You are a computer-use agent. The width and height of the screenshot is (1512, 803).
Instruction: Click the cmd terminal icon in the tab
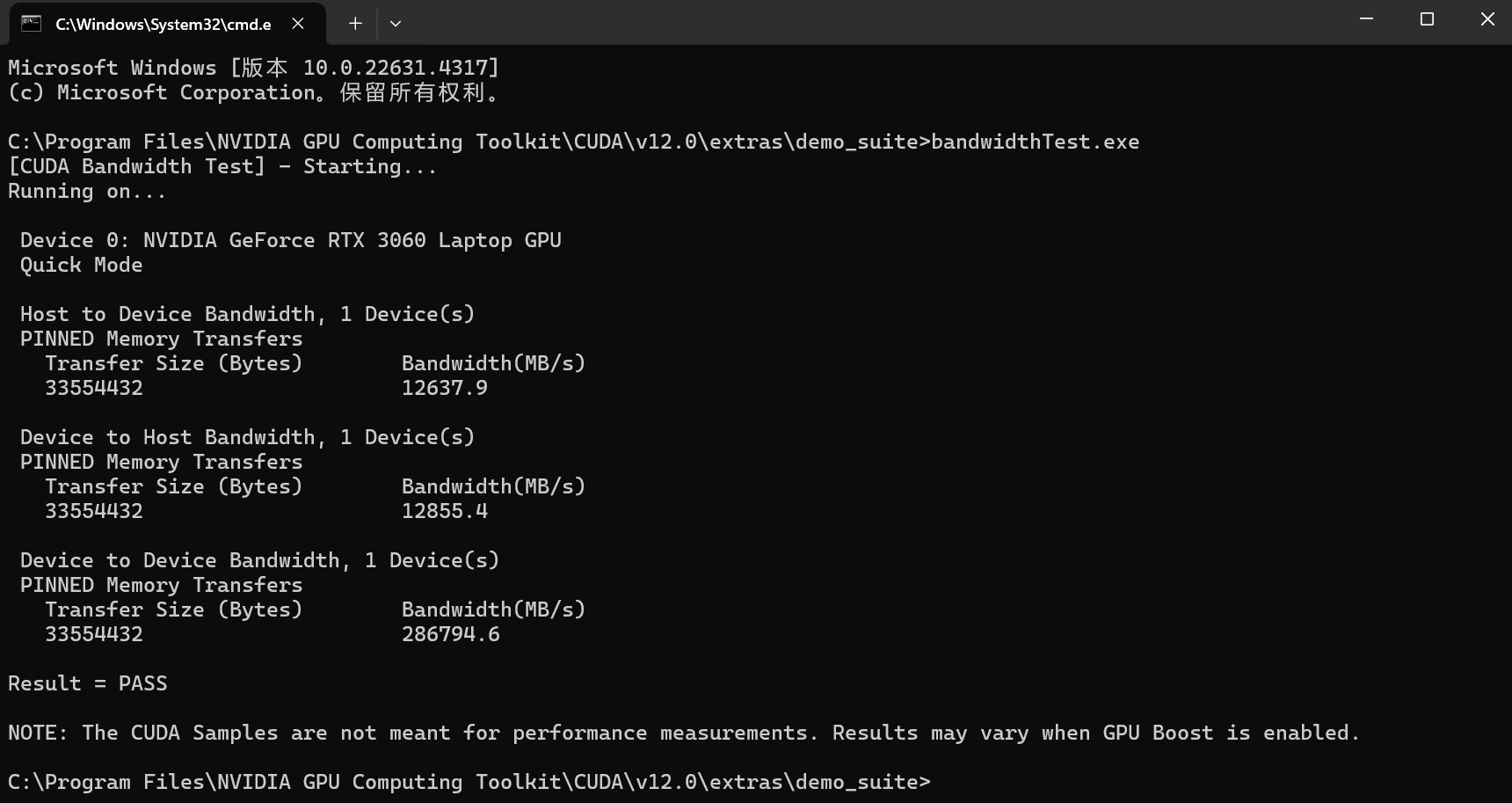[32, 24]
